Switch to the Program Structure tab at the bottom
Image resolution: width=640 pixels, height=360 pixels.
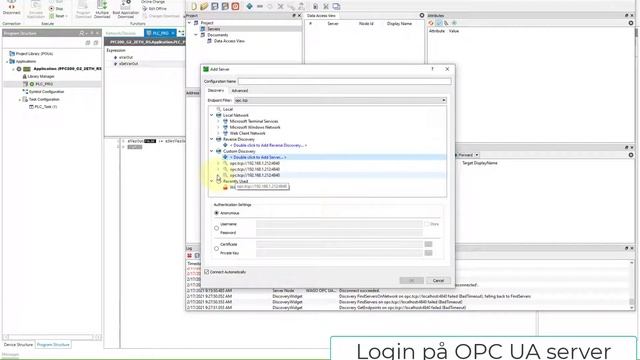[53, 345]
